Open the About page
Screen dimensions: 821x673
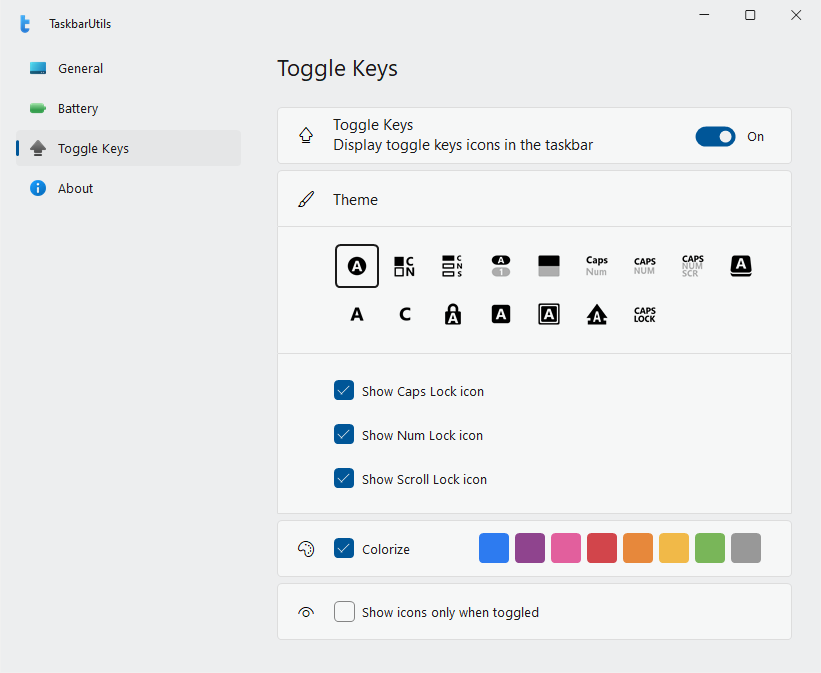tap(75, 188)
